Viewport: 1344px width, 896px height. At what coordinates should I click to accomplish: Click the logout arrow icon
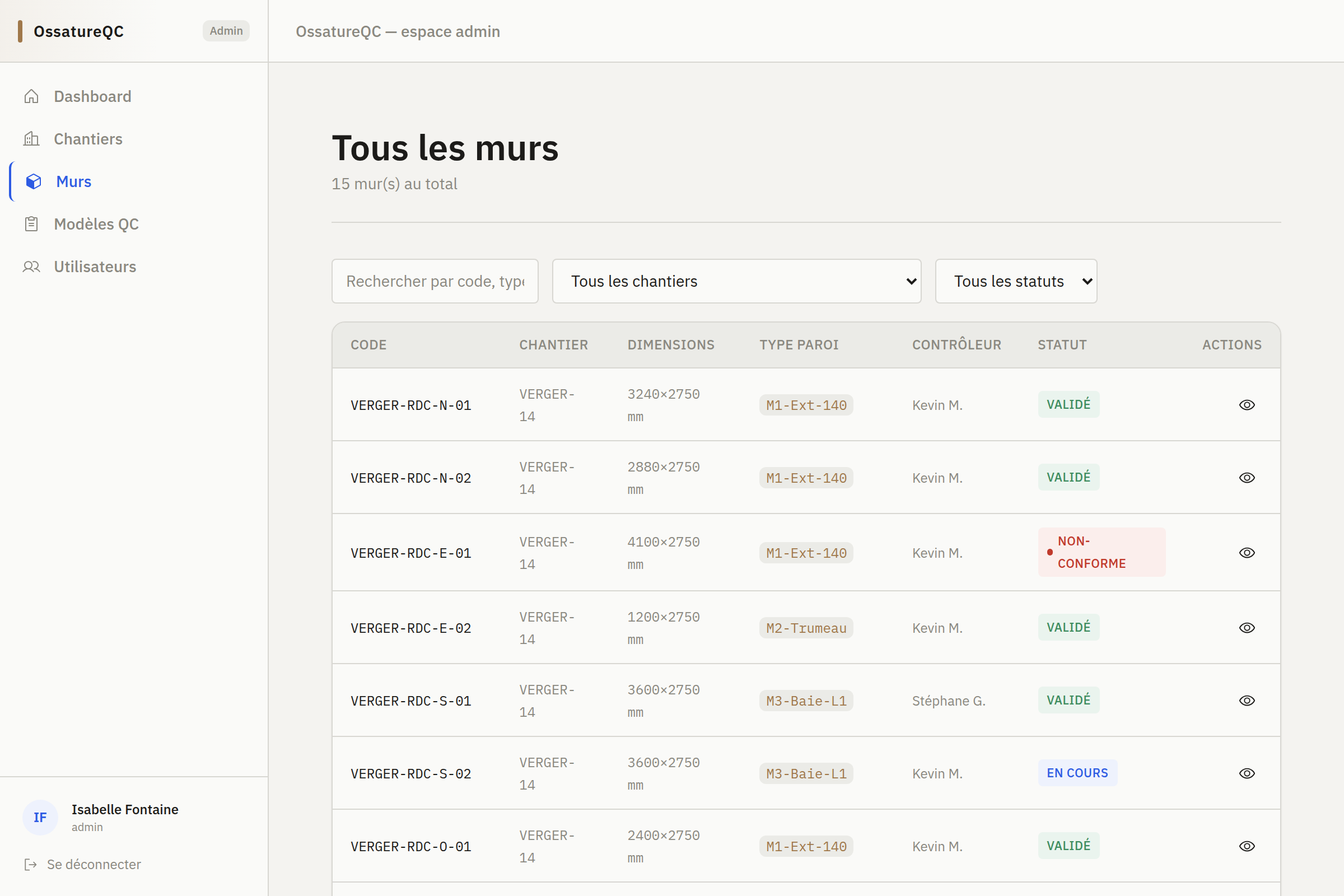[31, 865]
